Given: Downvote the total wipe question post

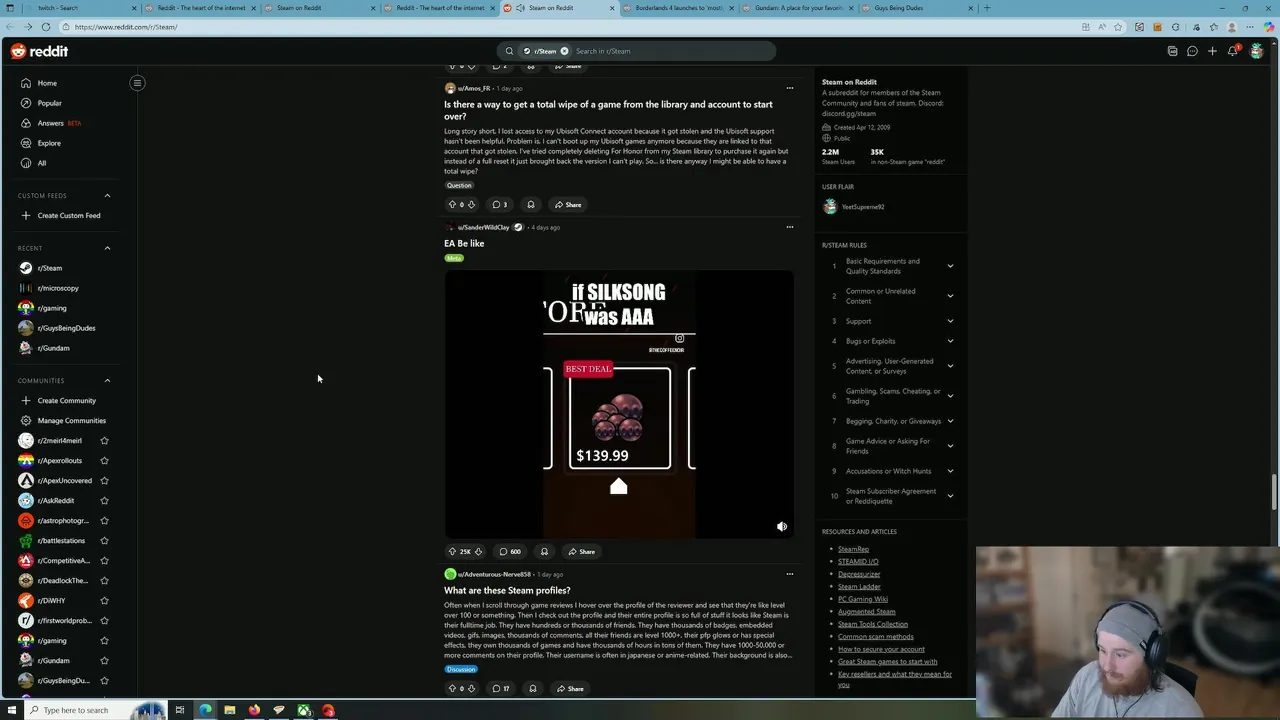Looking at the screenshot, I should pyautogui.click(x=471, y=204).
